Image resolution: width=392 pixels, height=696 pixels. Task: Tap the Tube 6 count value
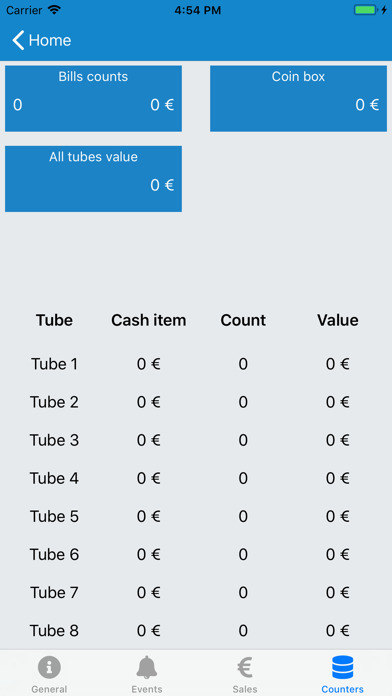coord(243,554)
